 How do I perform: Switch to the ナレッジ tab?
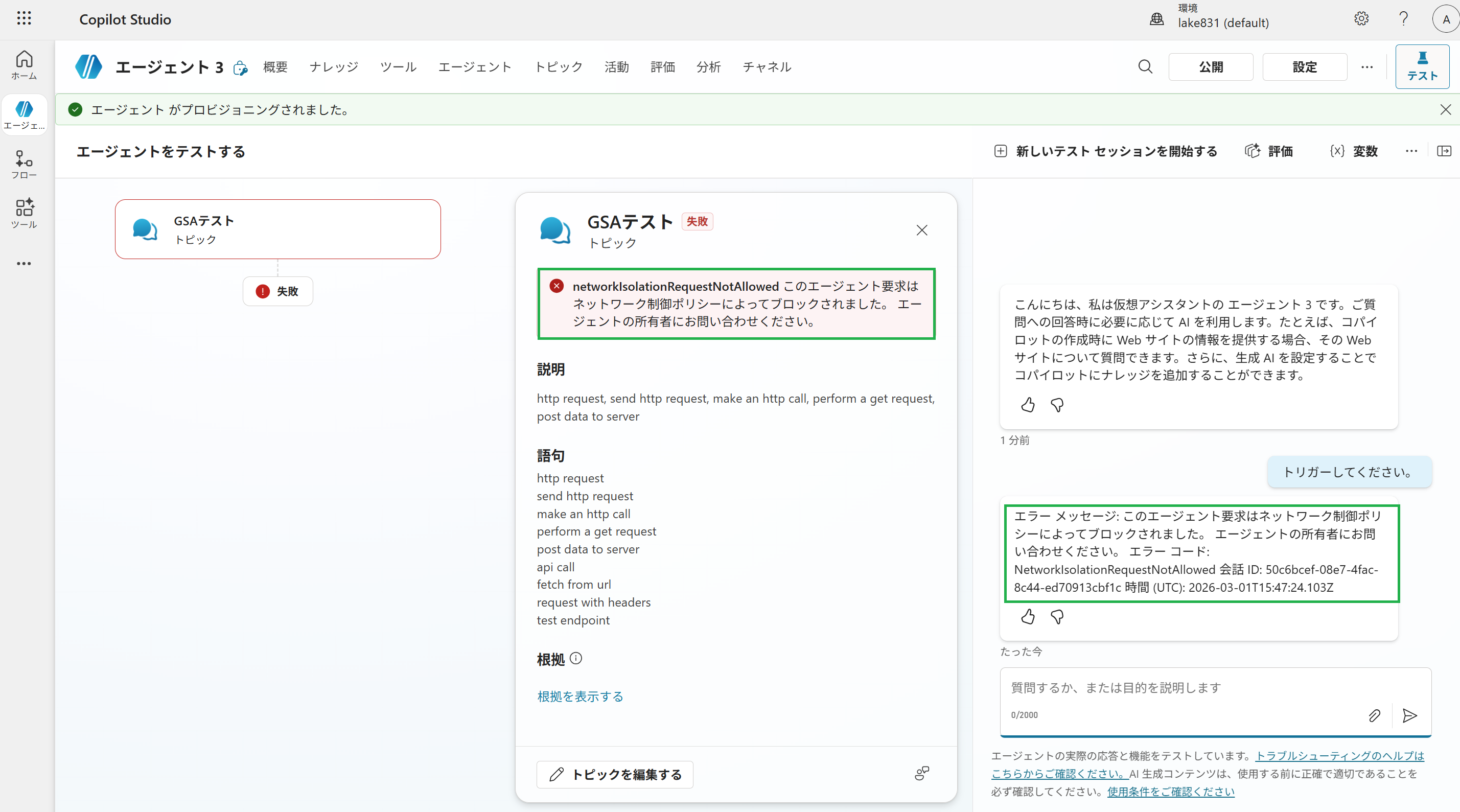[x=334, y=67]
